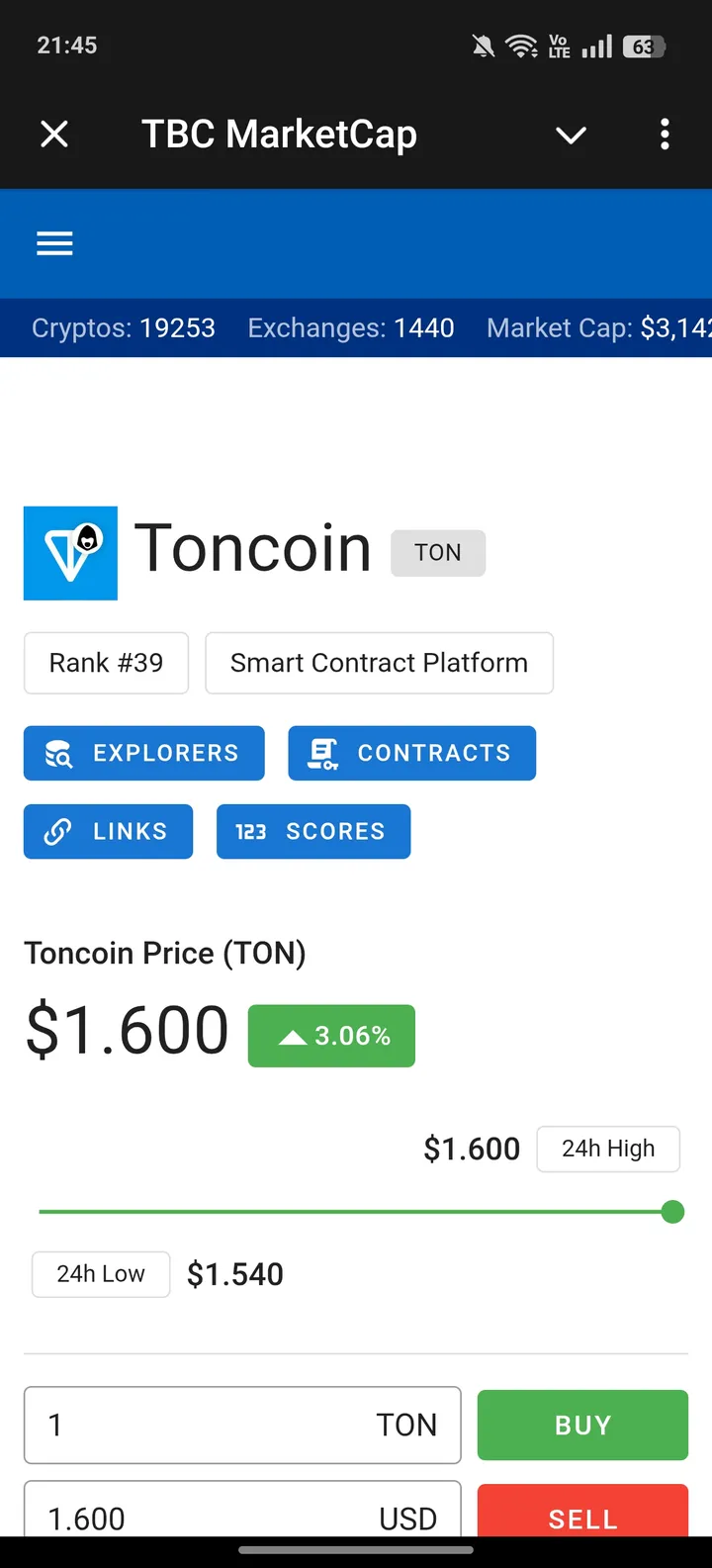
Task: Tap the Toncoin logo image
Action: [70, 553]
